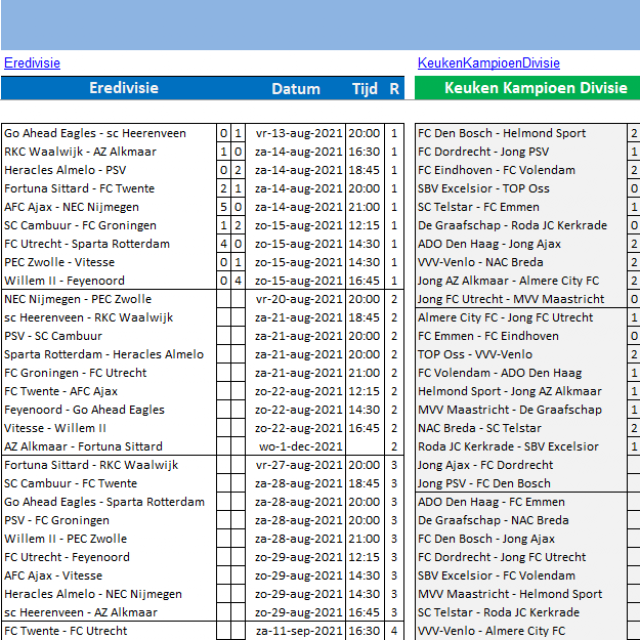This screenshot has width=640, height=640.
Task: Select the sc Heerenveen - AZ Alkmaar match
Action: [80, 613]
